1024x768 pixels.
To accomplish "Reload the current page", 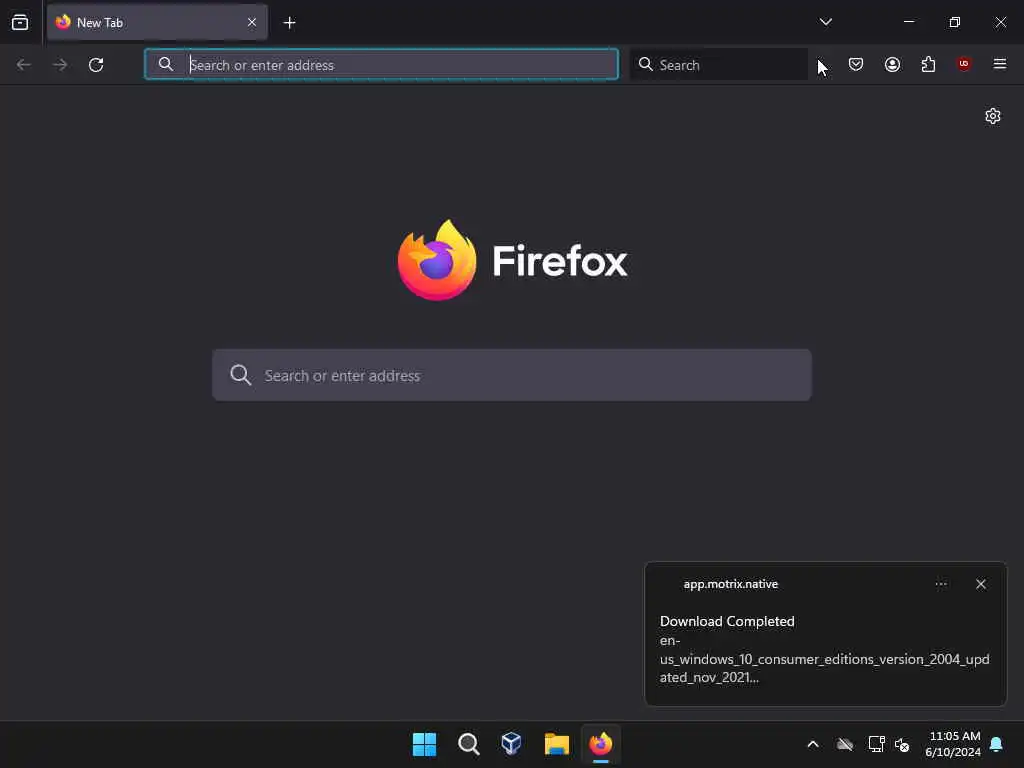I will point(96,65).
